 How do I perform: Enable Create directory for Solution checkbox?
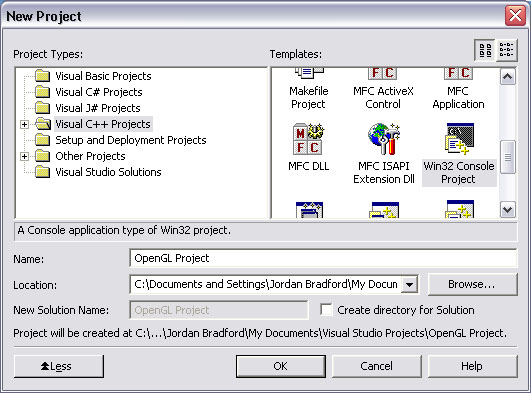pos(326,310)
